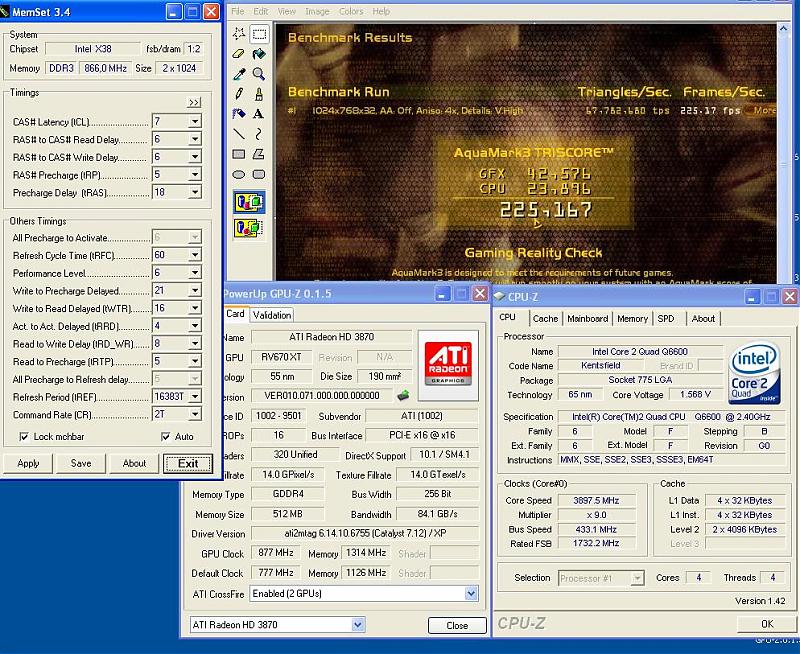Activate the Magnifier tool in Paint
The height and width of the screenshot is (654, 800).
click(259, 74)
